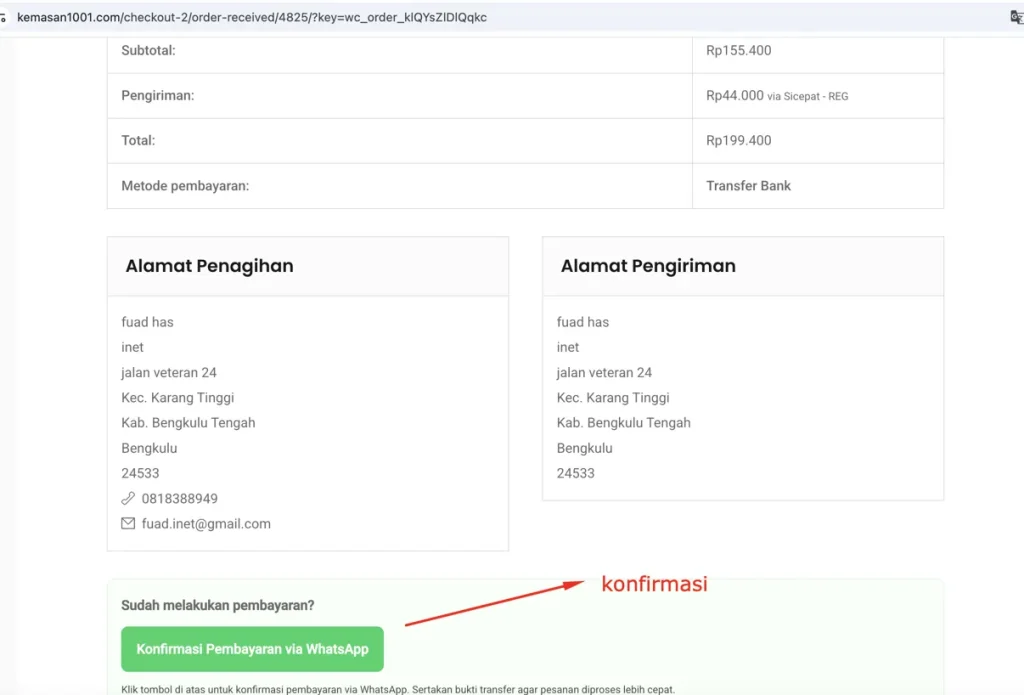The width and height of the screenshot is (1024, 695).
Task: Click 'Kab. Bengkulu Tengah' in billing address
Action: 188,423
